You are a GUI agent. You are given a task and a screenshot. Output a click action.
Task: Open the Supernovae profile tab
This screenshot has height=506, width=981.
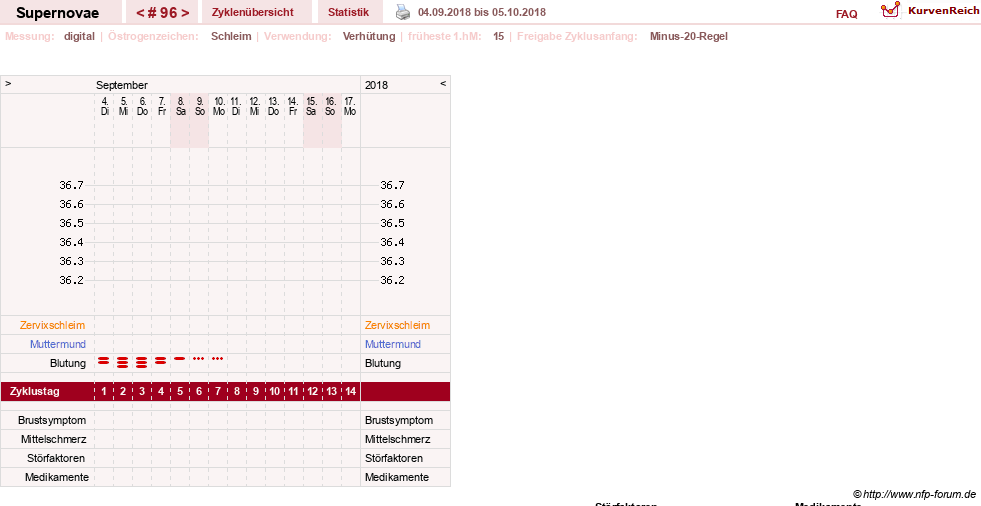pyautogui.click(x=58, y=12)
